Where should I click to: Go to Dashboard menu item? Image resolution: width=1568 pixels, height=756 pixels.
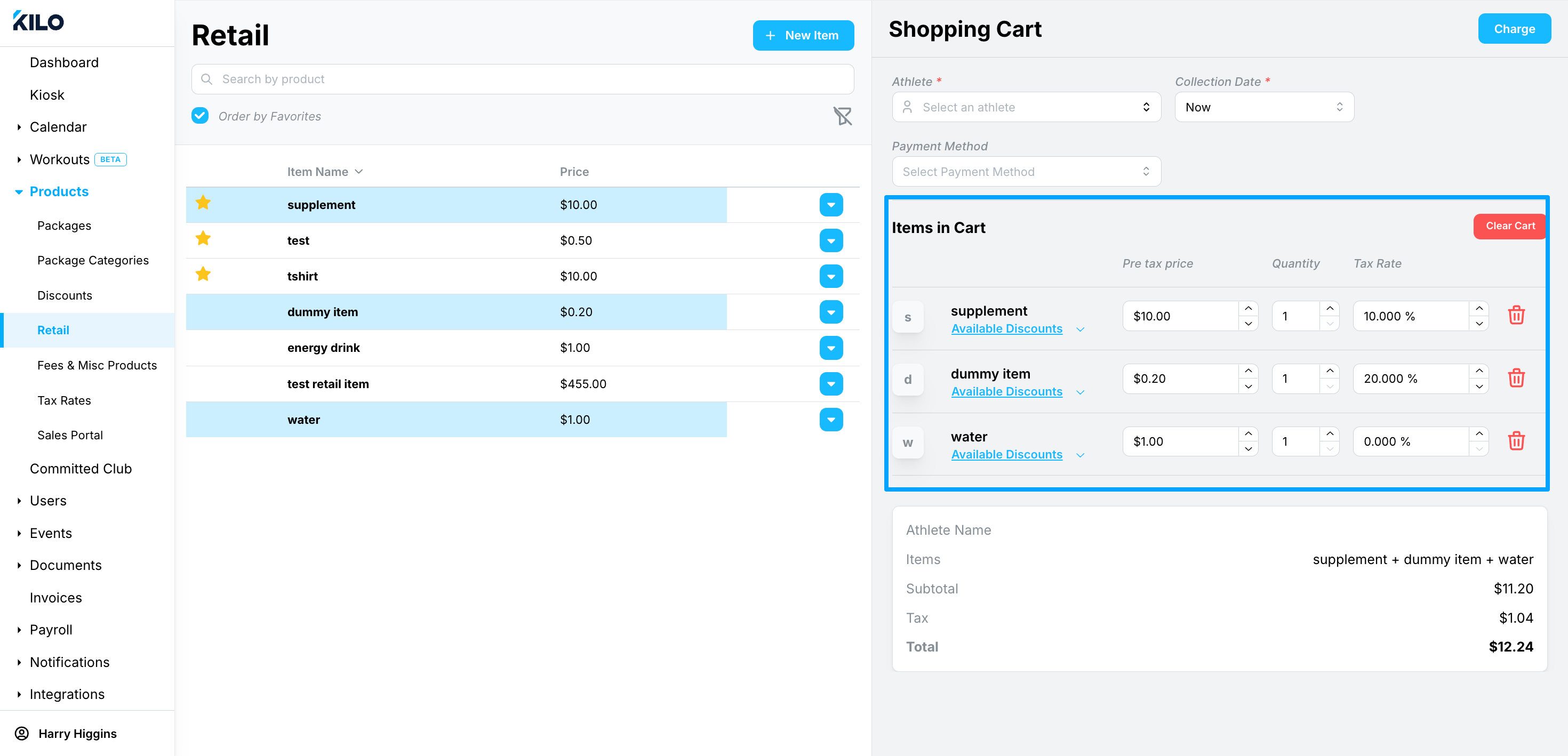[64, 62]
